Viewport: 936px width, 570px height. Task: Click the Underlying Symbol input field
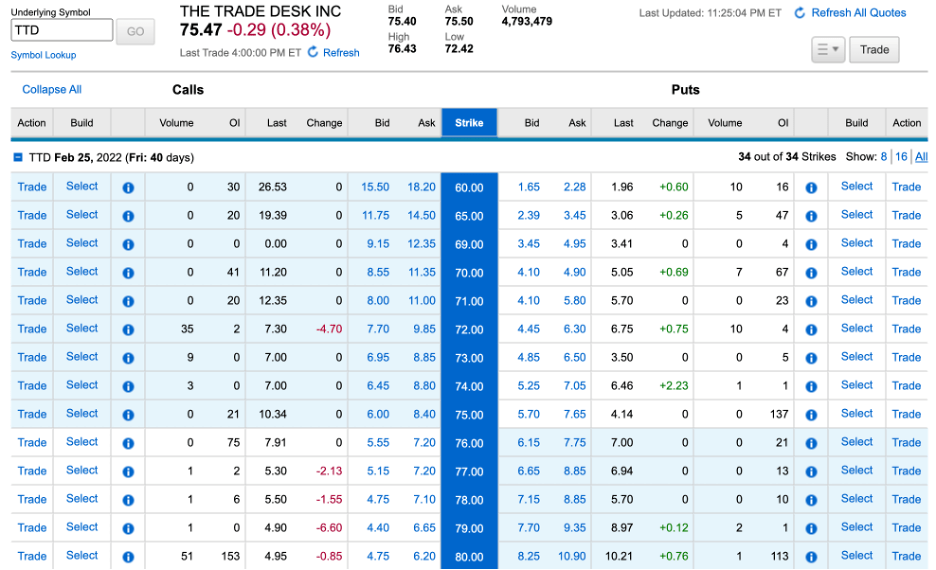61,30
